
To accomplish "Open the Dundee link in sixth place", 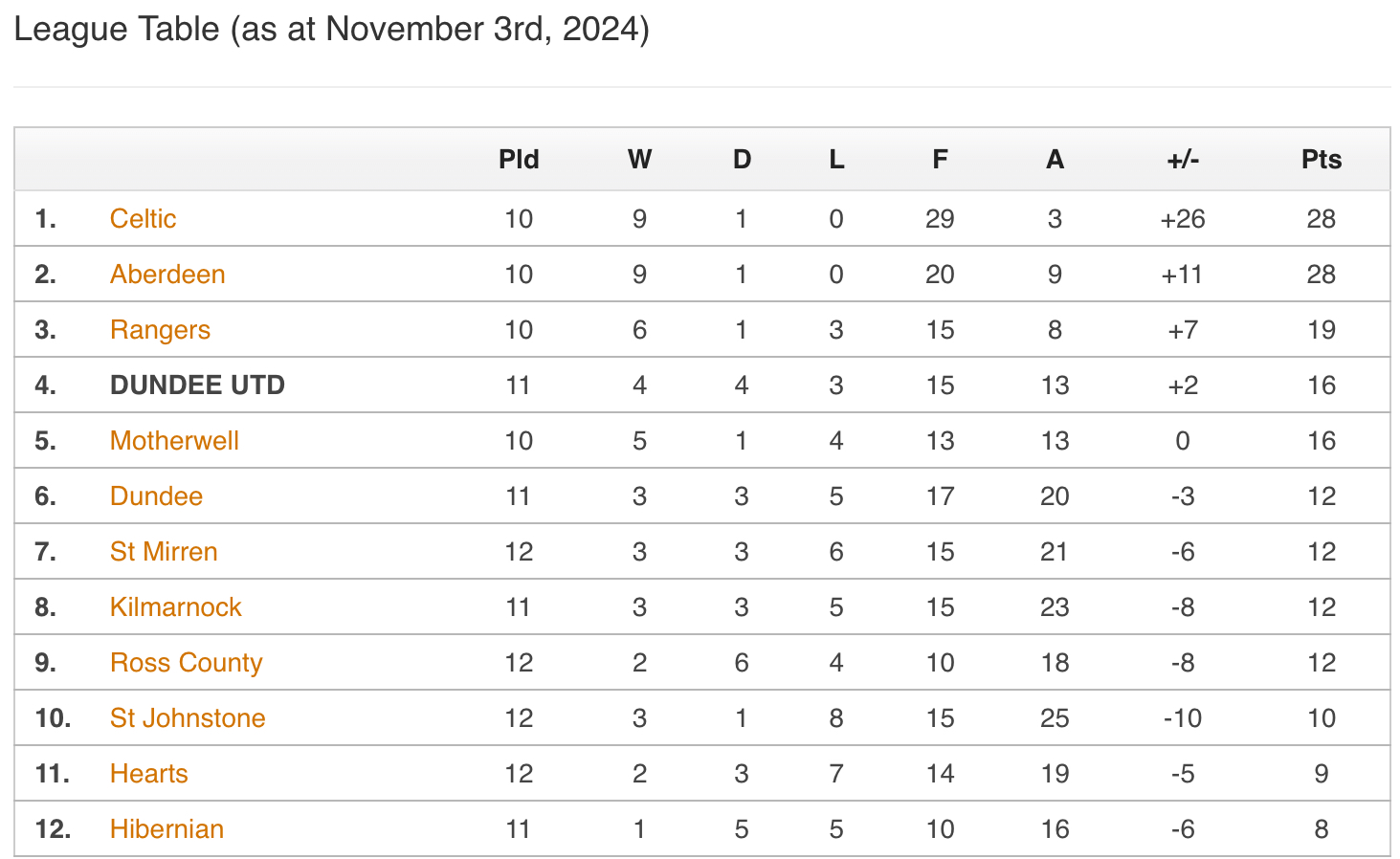I will tap(156, 496).
